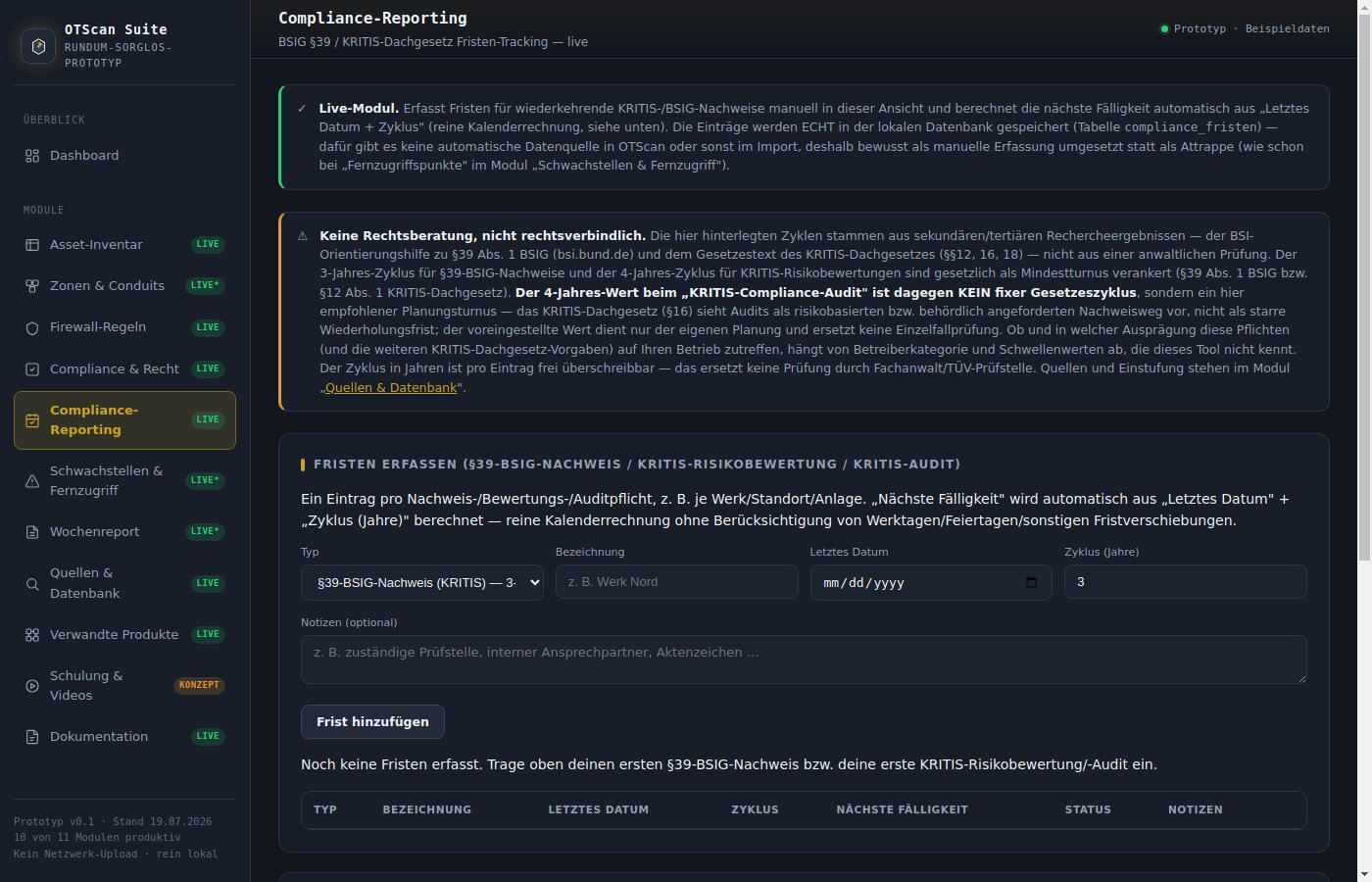Screen dimensions: 1372x882
Task: Click the Compliance & Recht checkbox icon
Action: [x=32, y=369]
